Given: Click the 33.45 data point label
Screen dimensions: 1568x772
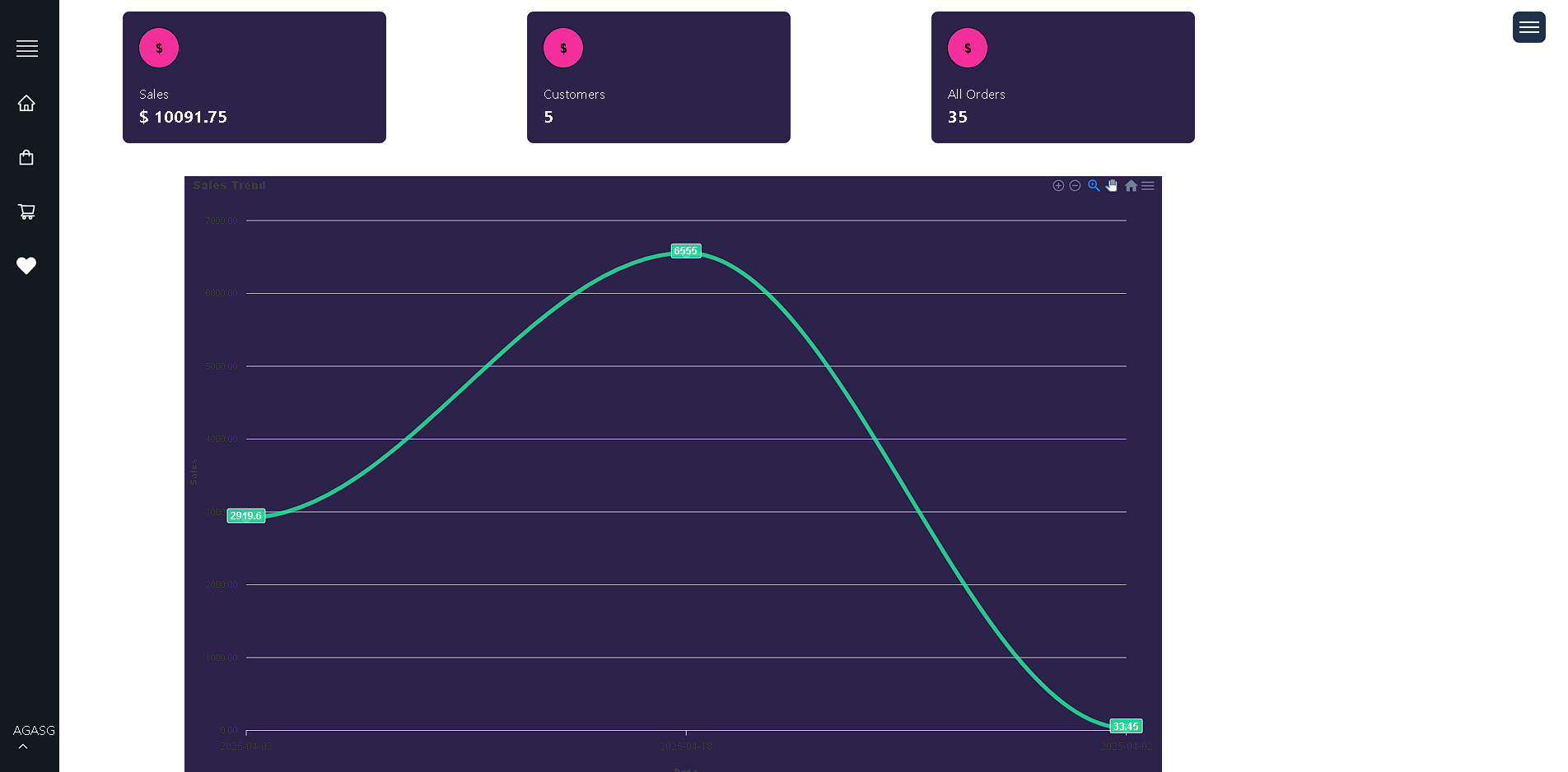Looking at the screenshot, I should pos(1126,726).
